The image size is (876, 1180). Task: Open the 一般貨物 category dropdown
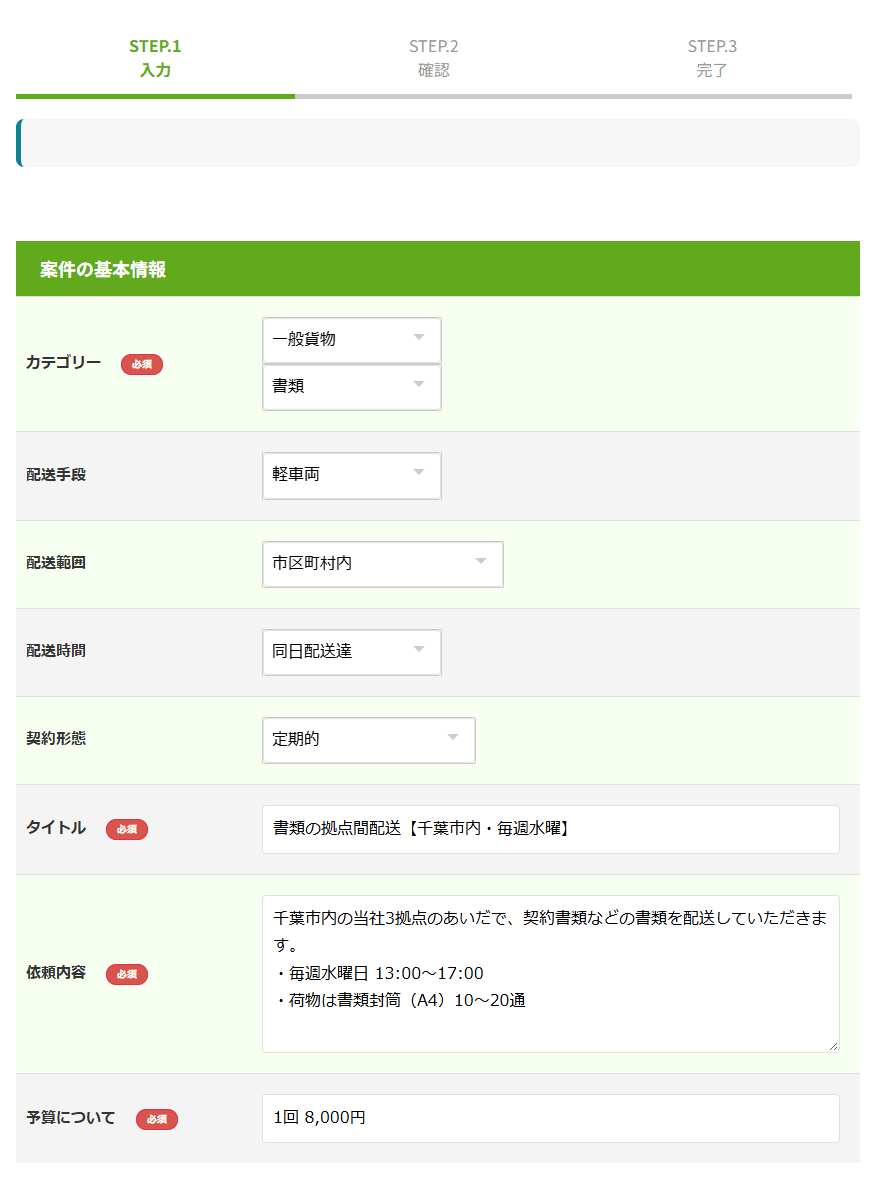coord(351,340)
